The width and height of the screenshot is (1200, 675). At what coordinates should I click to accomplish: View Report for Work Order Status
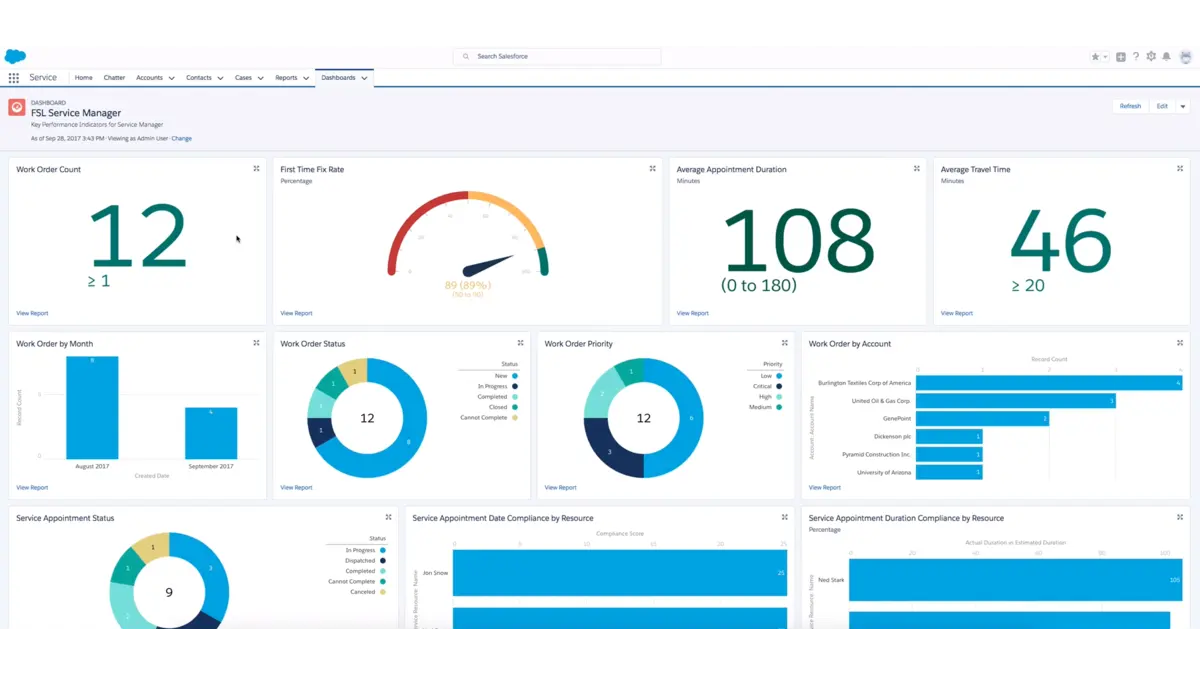point(296,487)
